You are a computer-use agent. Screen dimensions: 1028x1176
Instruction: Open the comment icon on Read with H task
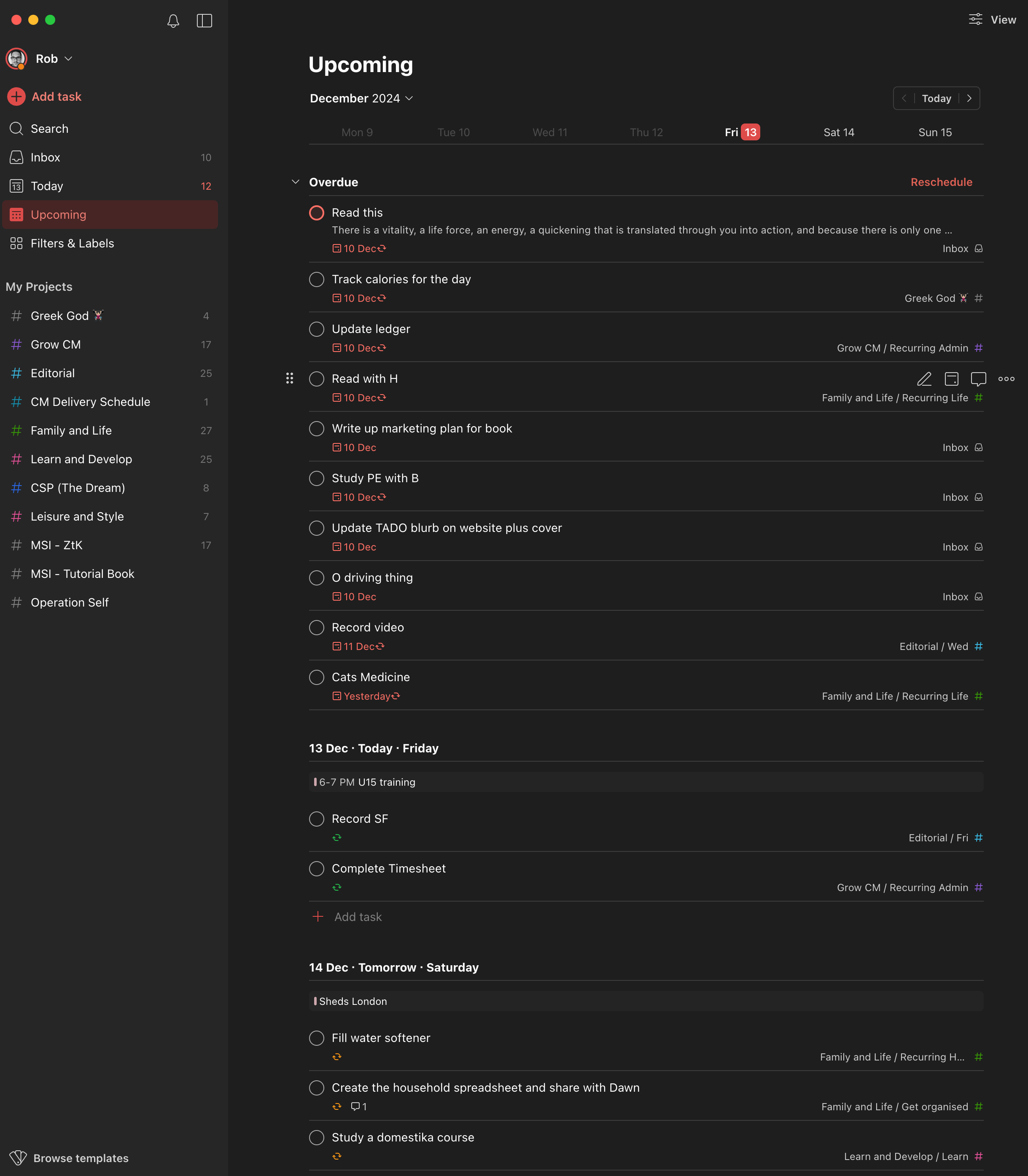(x=978, y=379)
